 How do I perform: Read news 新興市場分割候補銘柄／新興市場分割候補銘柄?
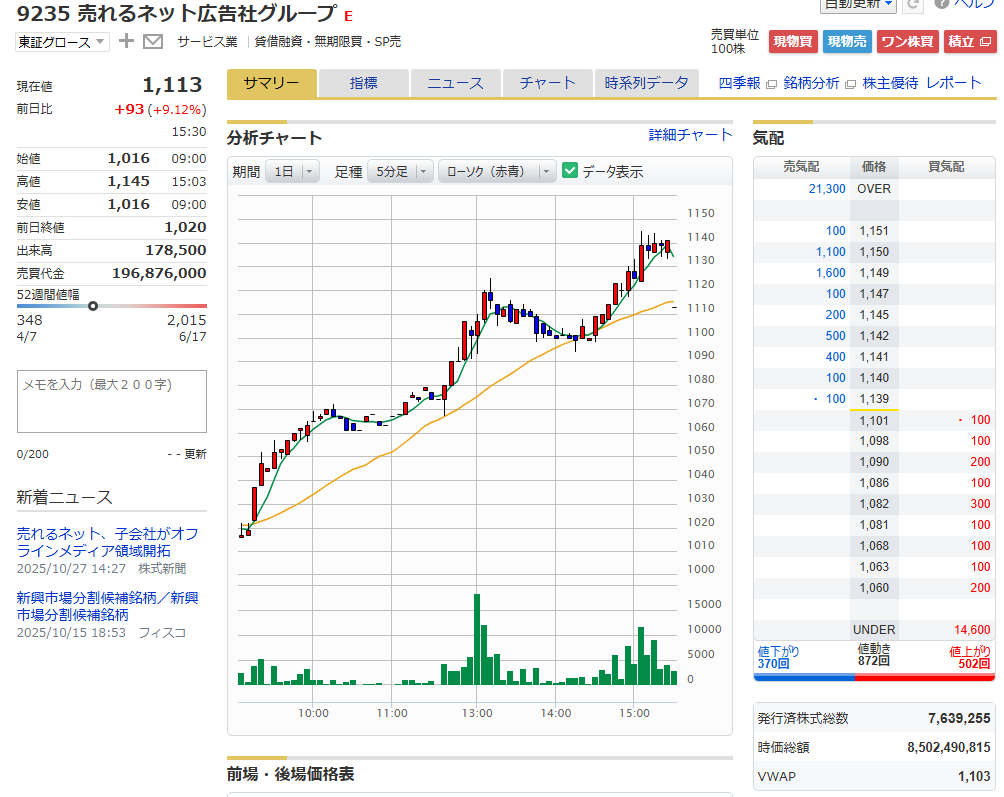[107, 606]
